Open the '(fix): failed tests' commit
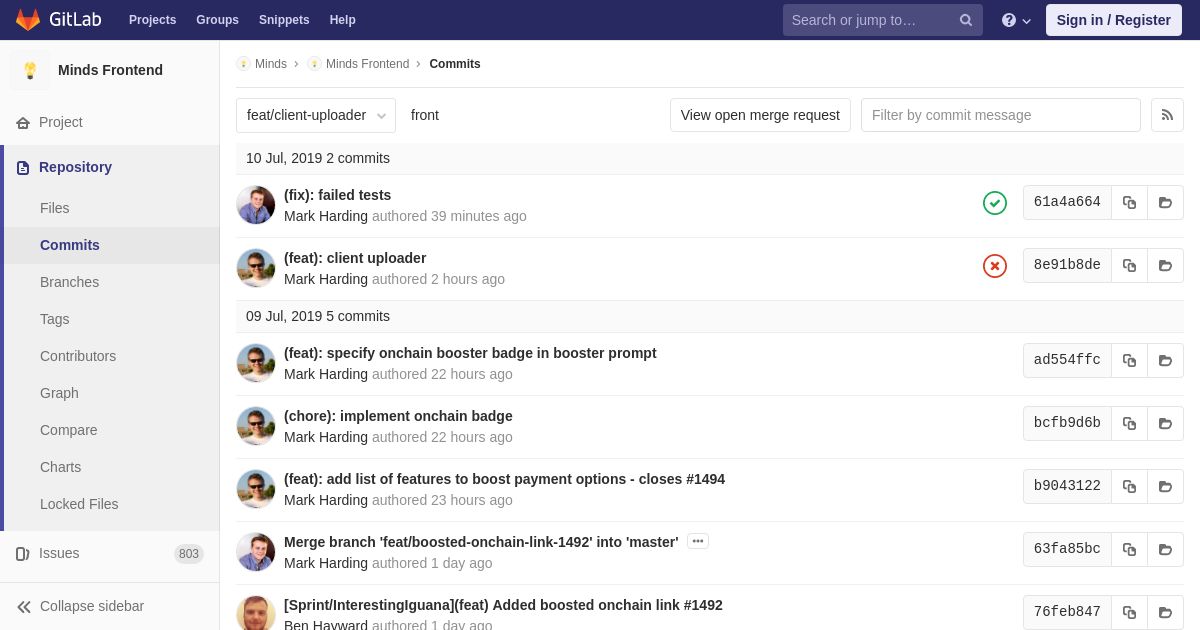1200x630 pixels. (x=337, y=195)
